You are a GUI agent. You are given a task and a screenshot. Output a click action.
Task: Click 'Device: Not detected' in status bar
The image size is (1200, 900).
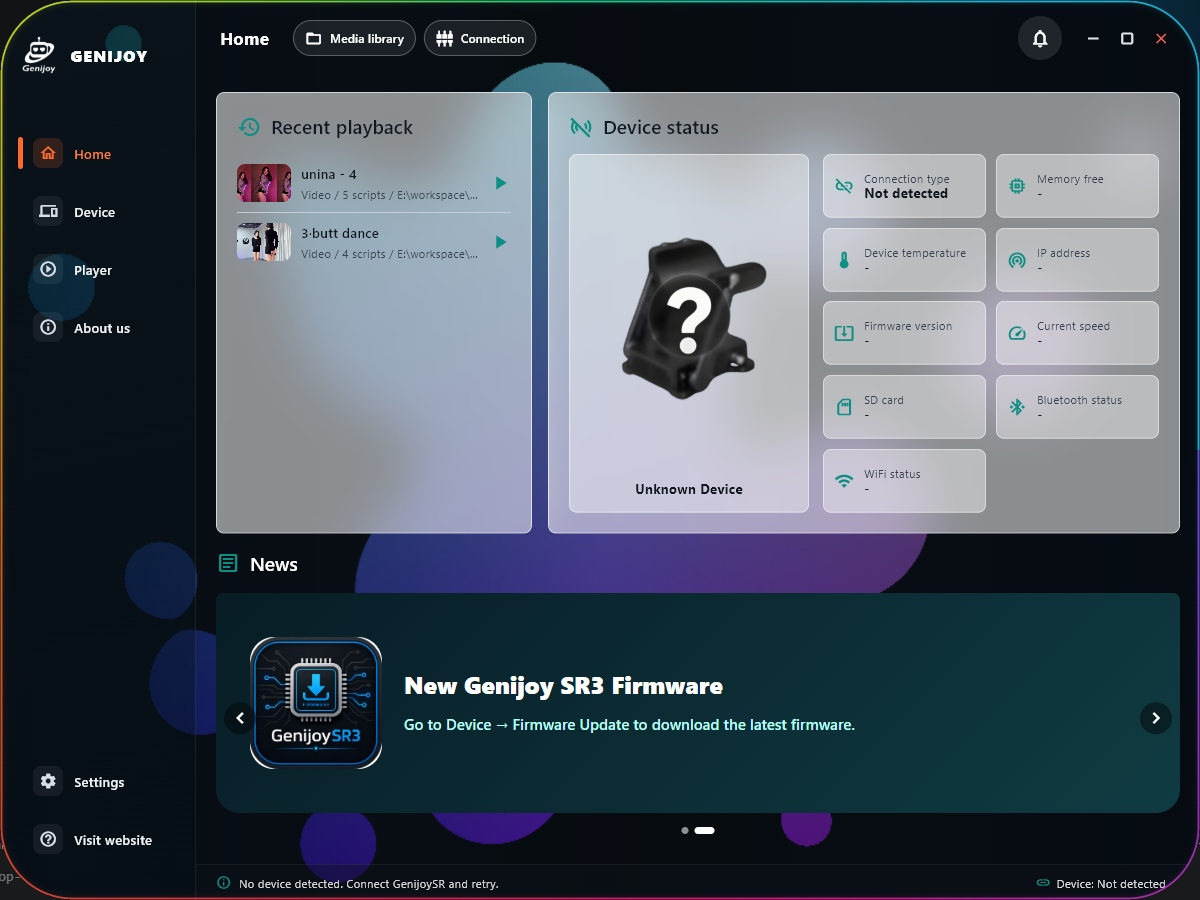pos(1111,884)
